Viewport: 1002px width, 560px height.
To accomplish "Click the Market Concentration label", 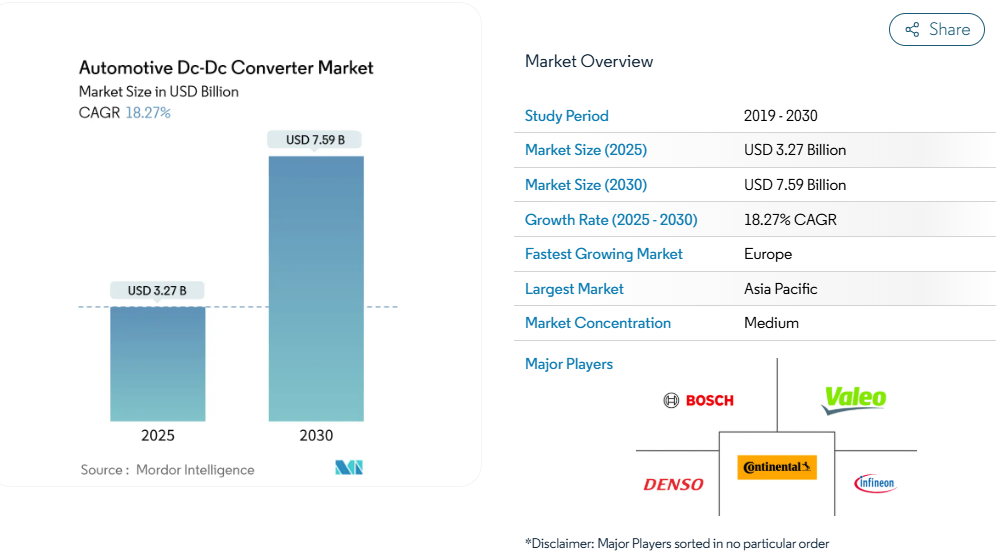I will 598,323.
